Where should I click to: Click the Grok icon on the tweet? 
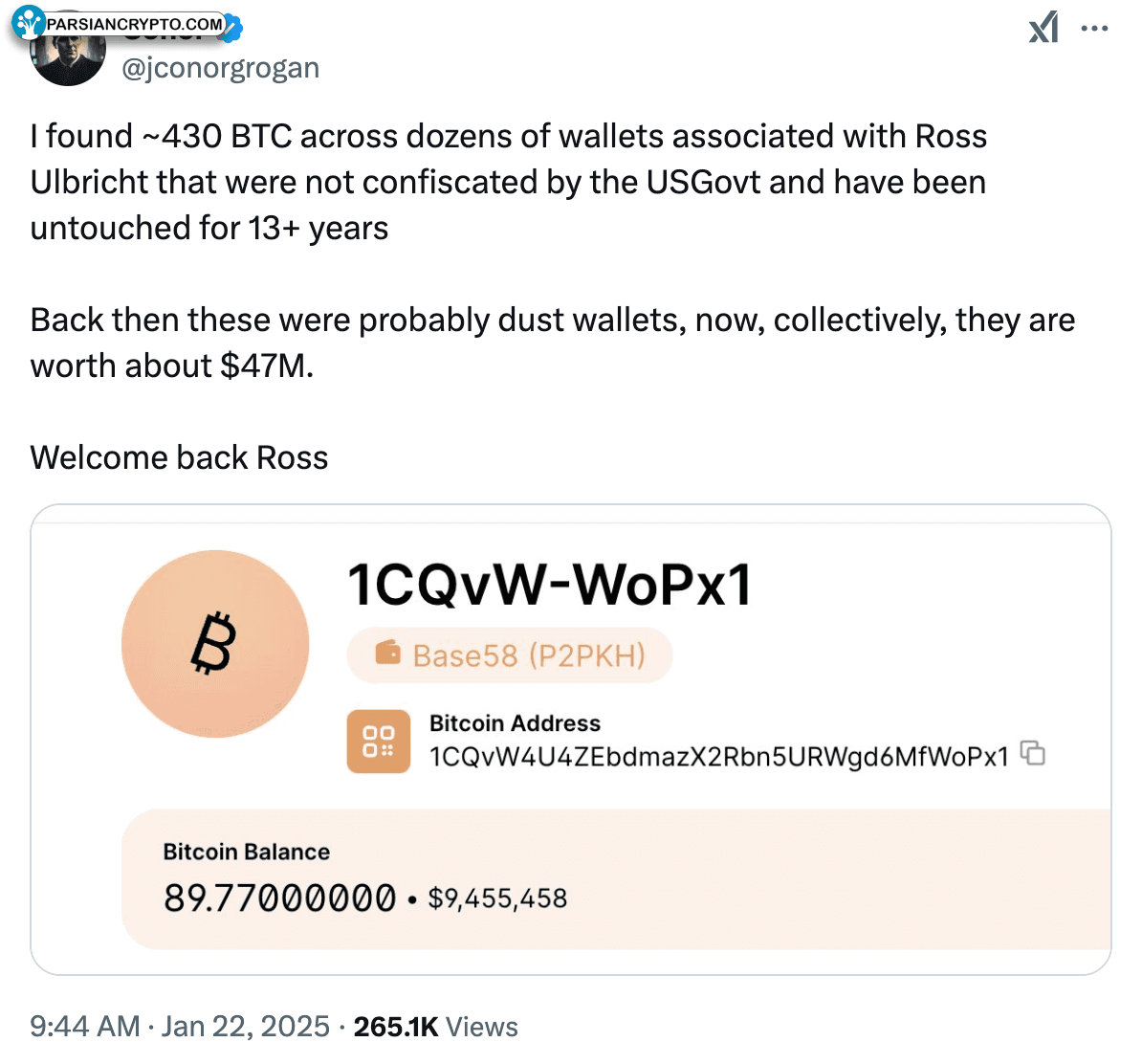[1043, 28]
